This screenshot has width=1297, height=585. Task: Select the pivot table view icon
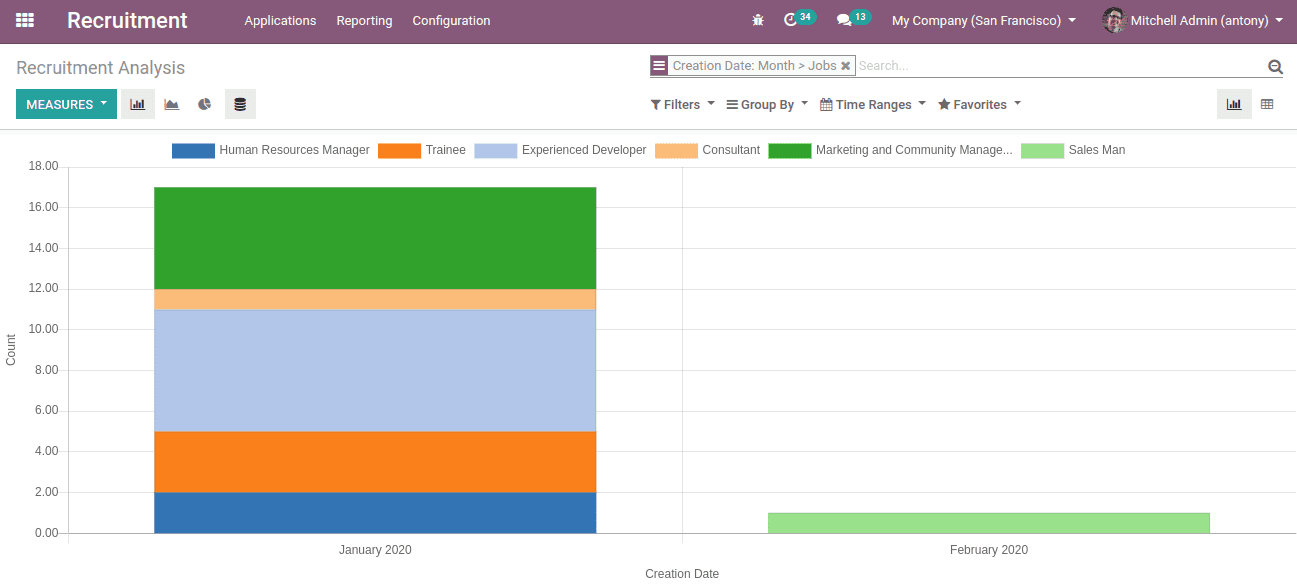(x=1267, y=104)
